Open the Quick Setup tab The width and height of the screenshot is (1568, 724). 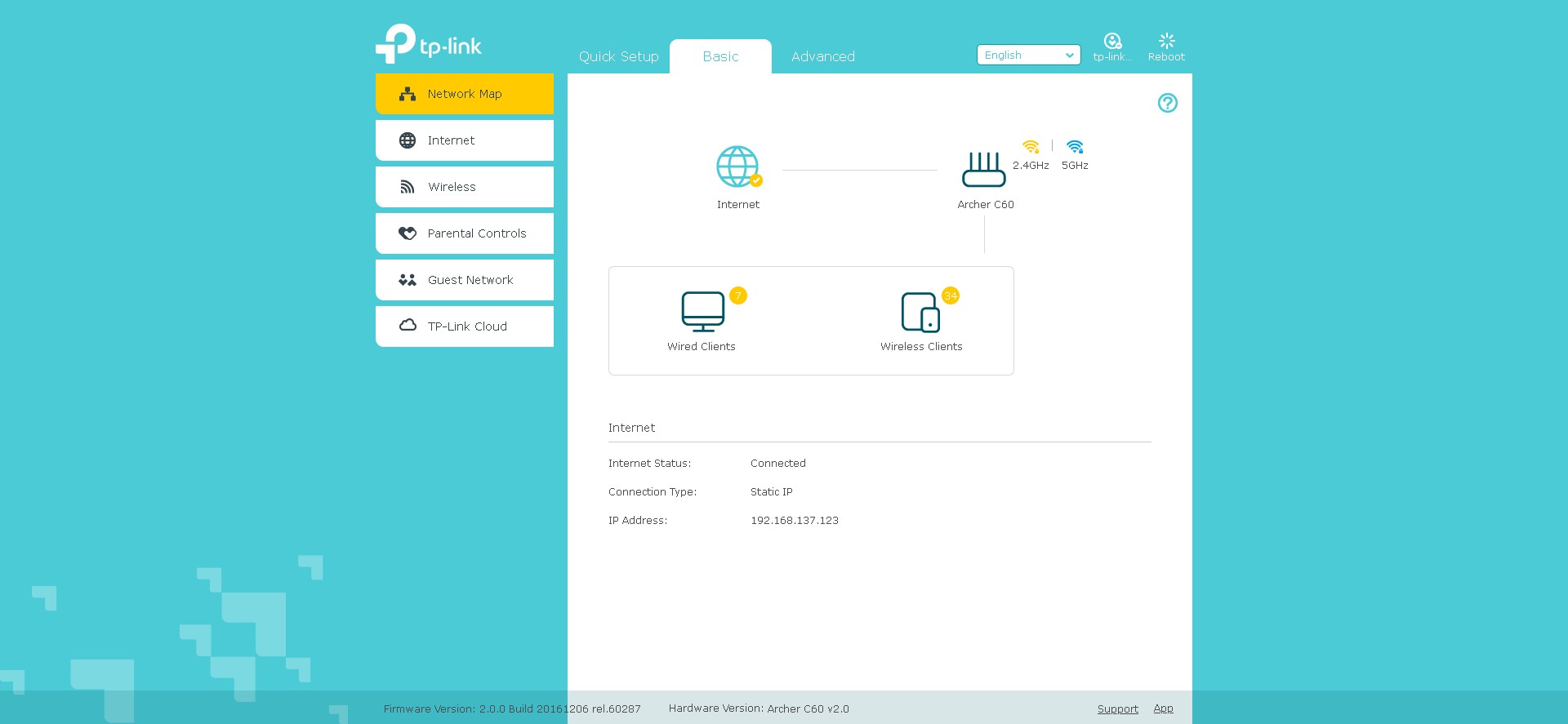coord(618,56)
